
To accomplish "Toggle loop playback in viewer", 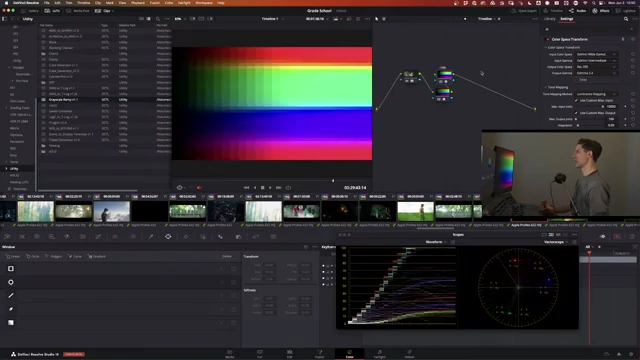I will (288, 188).
